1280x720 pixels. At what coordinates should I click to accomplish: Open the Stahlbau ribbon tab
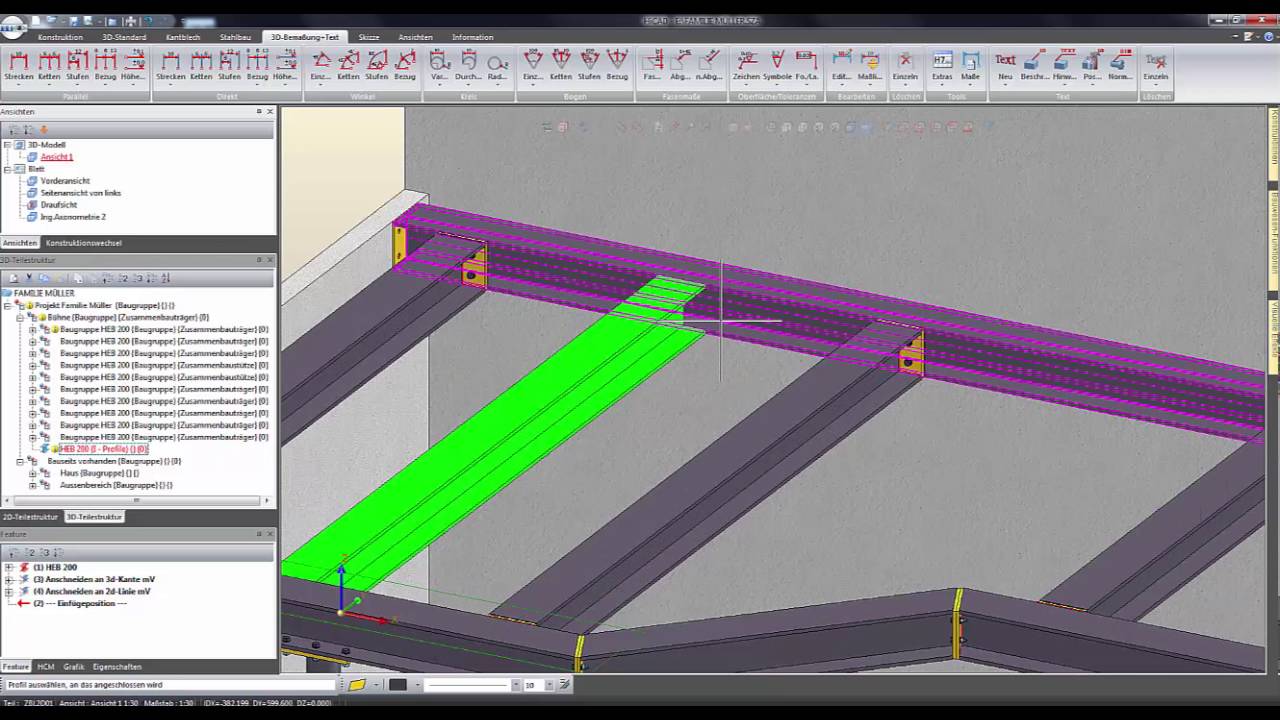click(235, 37)
